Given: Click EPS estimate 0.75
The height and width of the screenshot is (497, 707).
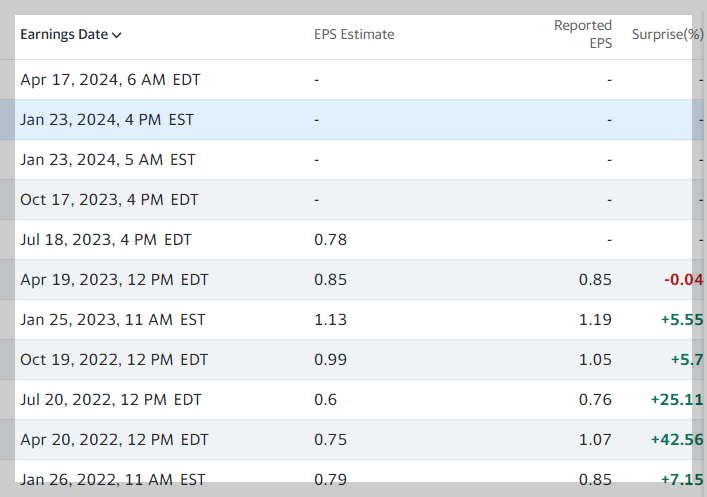Looking at the screenshot, I should [331, 440].
